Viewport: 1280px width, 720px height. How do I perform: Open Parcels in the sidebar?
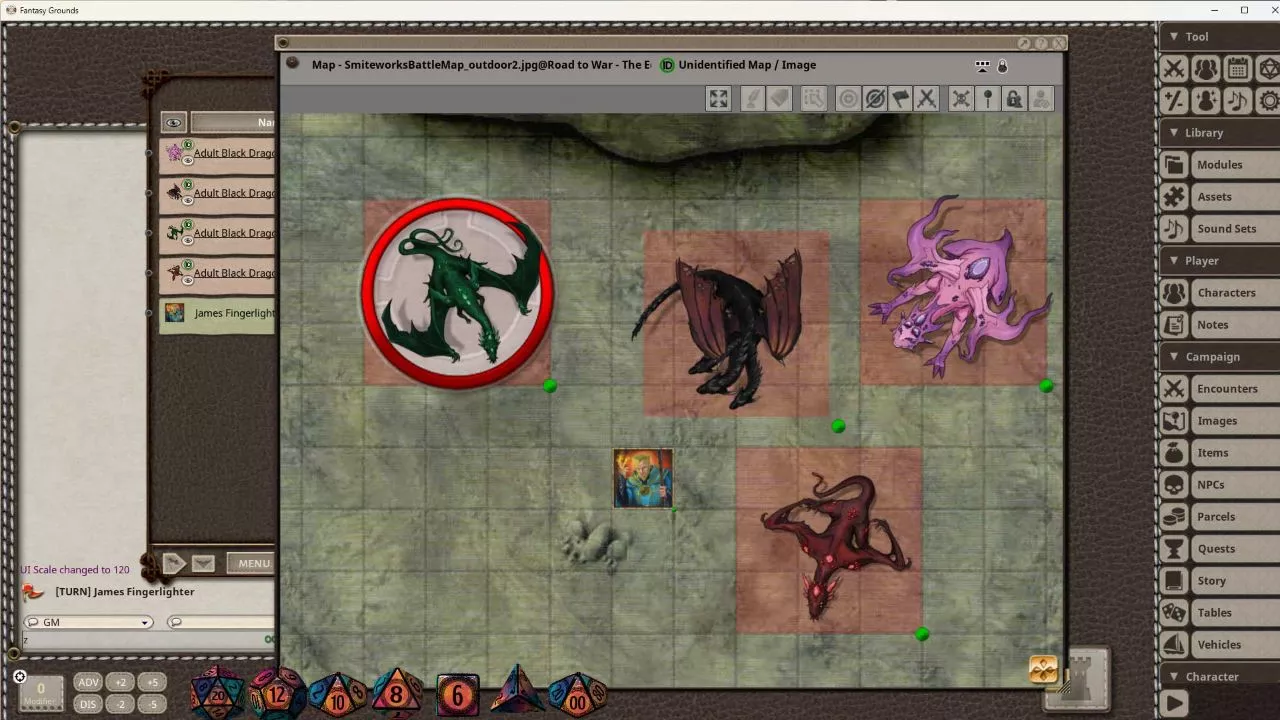[x=1219, y=516]
